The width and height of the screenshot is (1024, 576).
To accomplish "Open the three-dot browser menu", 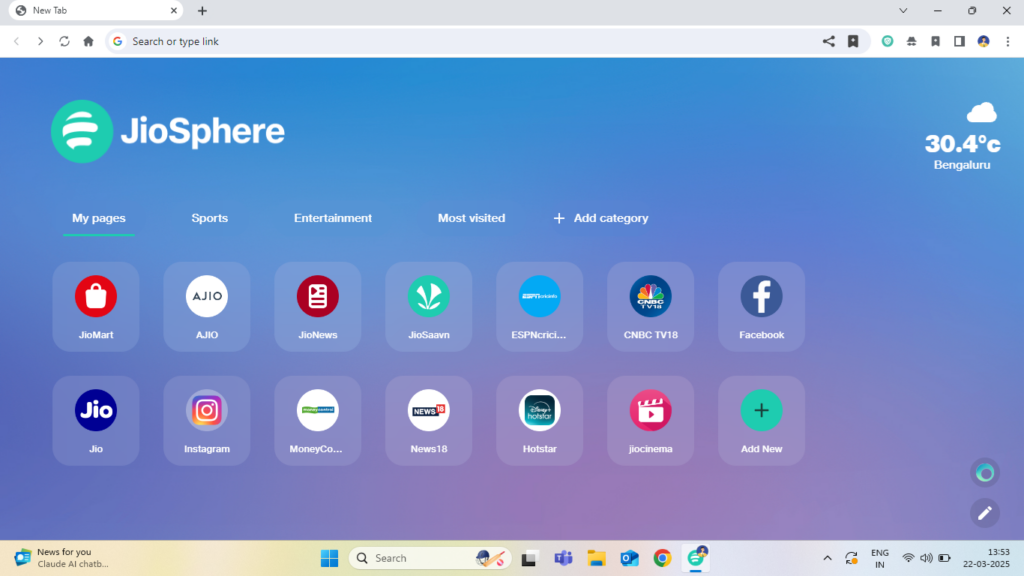I will (1008, 41).
